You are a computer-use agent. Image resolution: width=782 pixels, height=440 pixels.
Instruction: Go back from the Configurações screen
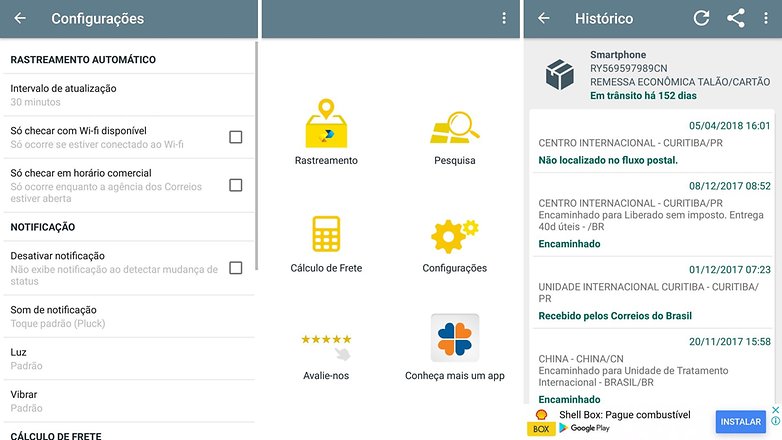[x=20, y=18]
